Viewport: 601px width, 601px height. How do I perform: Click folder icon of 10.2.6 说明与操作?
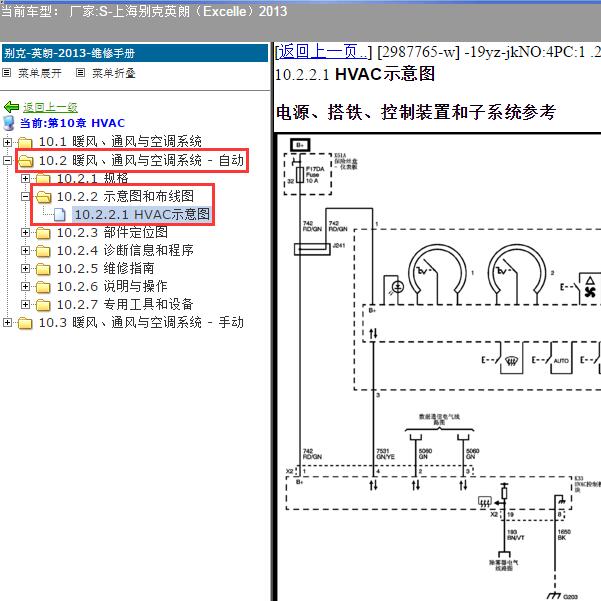(x=43, y=287)
